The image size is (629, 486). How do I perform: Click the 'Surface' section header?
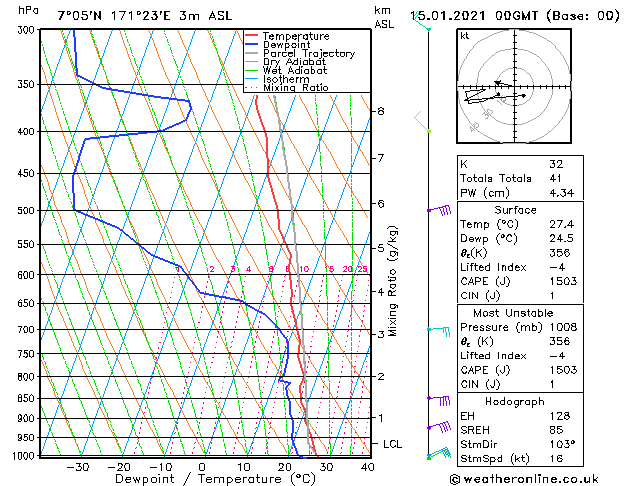click(x=515, y=210)
